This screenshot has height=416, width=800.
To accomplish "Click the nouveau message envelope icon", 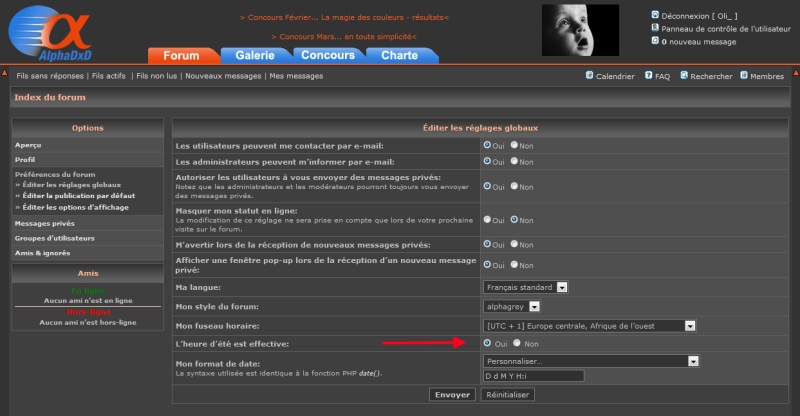I will [655, 41].
